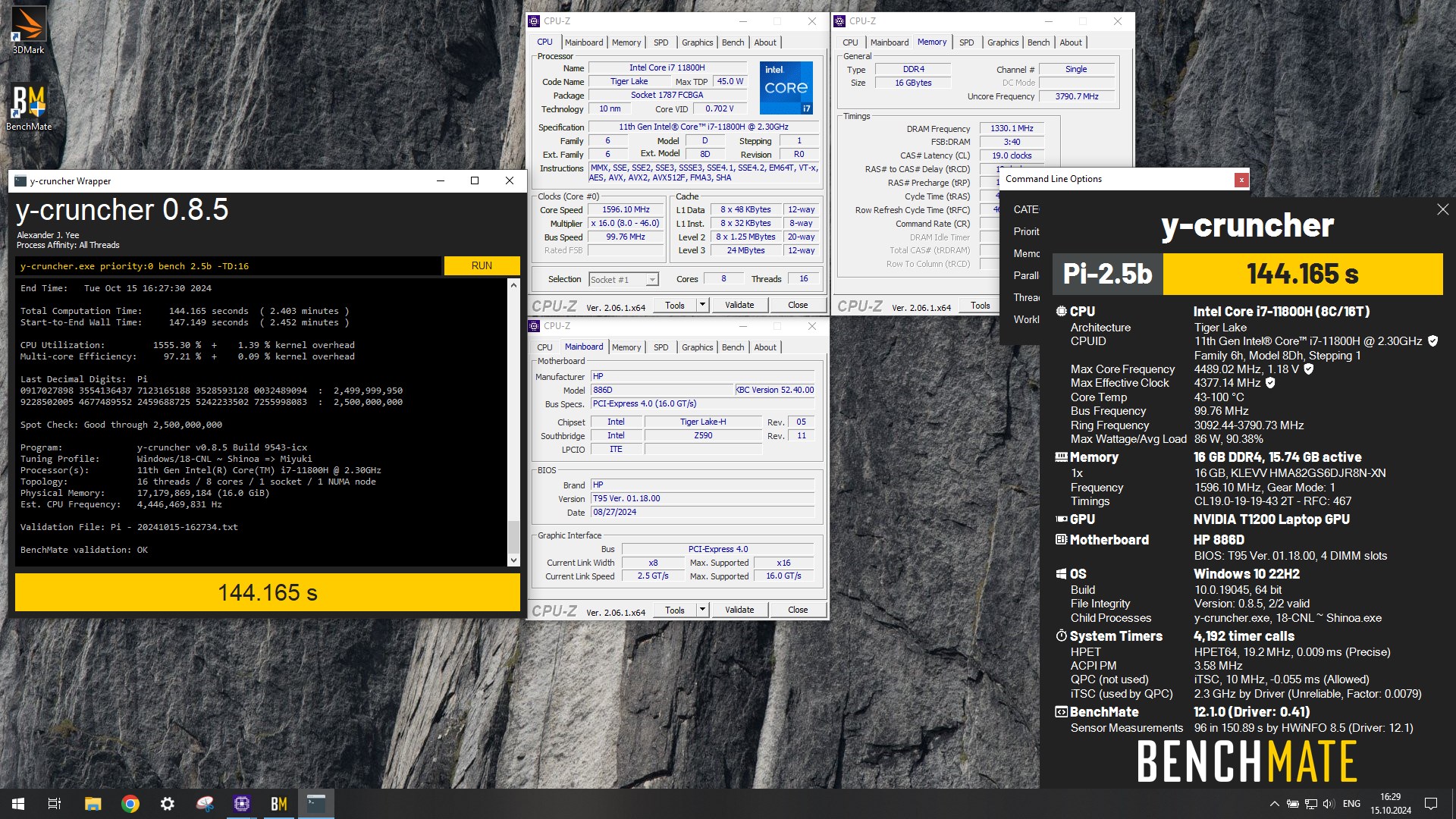Select the console window taskbar icon
This screenshot has width=1456, height=819.
point(316,804)
